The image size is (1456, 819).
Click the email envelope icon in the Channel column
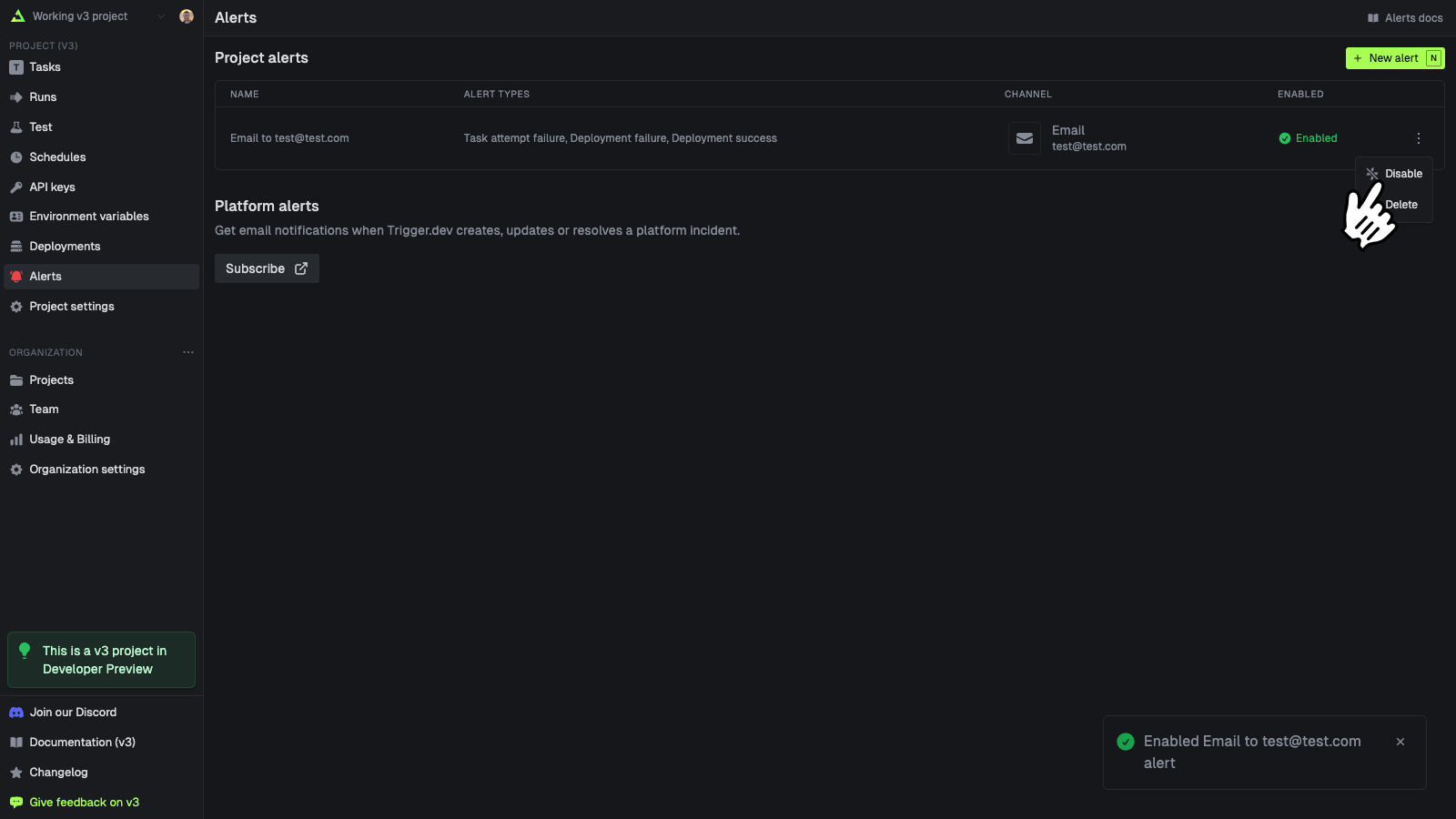click(x=1024, y=138)
